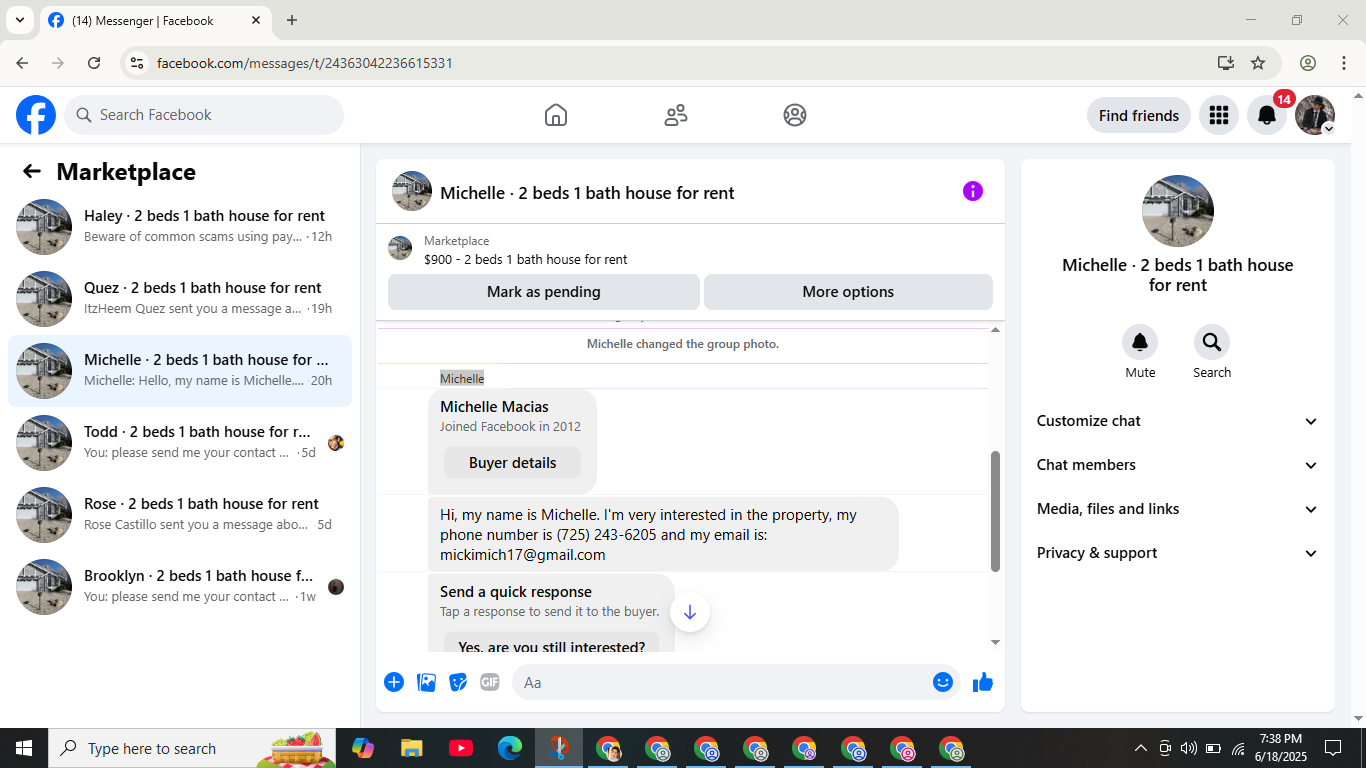Open Microsoft Edge from the taskbar
The width and height of the screenshot is (1366, 768).
click(x=510, y=748)
